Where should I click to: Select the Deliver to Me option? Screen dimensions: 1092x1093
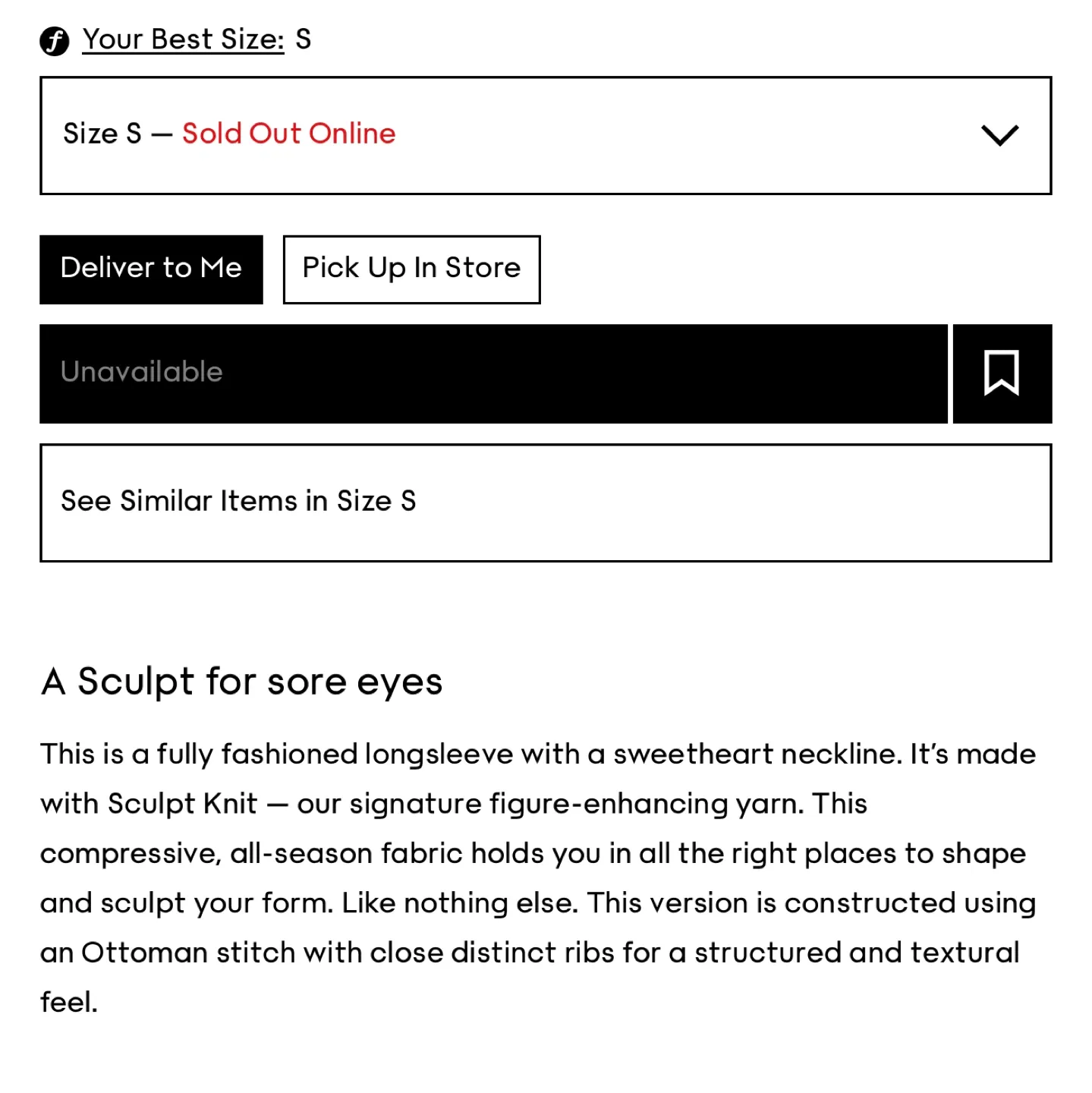tap(151, 269)
